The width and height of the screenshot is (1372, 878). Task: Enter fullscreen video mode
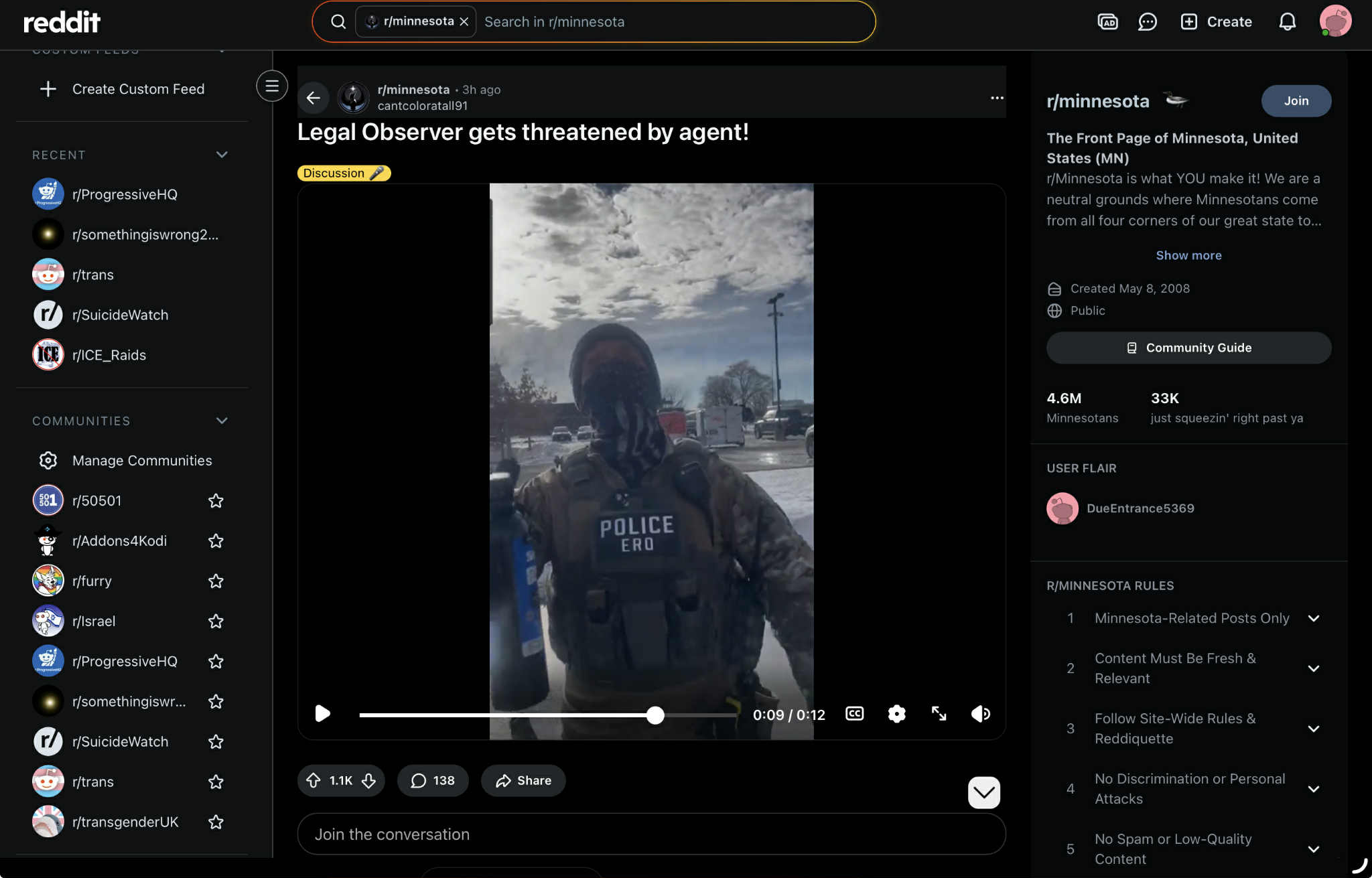(939, 714)
